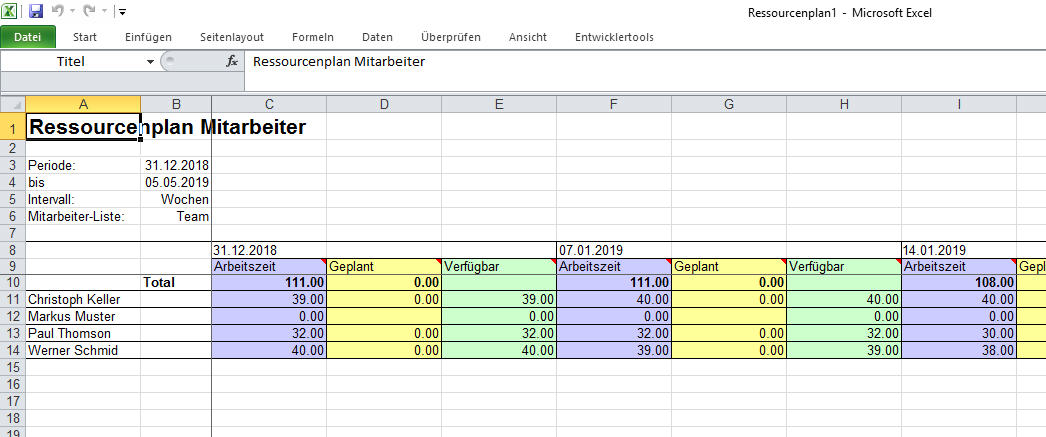The width and height of the screenshot is (1046, 437).
Task: Click Arbeitszeit header in column C
Action: [x=269, y=266]
